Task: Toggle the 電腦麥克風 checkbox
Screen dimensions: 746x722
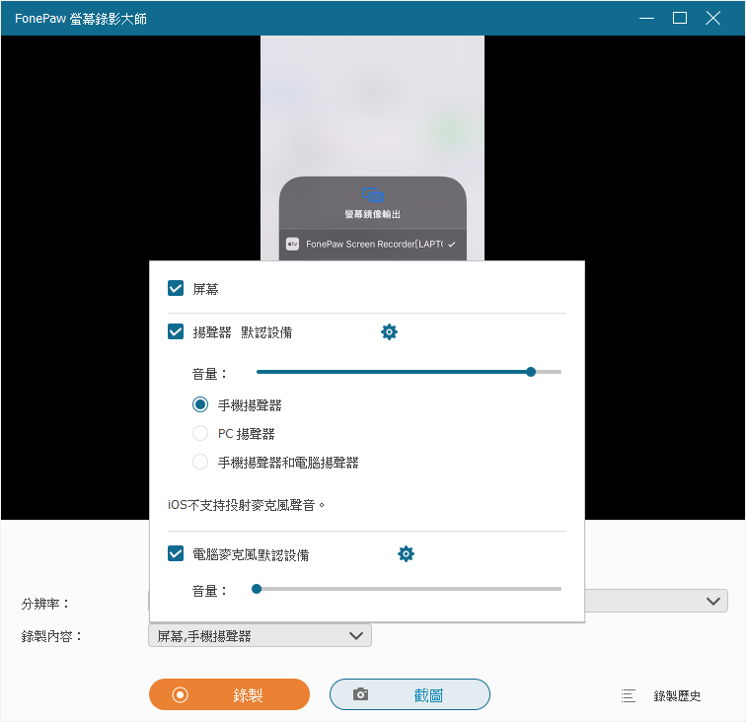Action: (176, 554)
